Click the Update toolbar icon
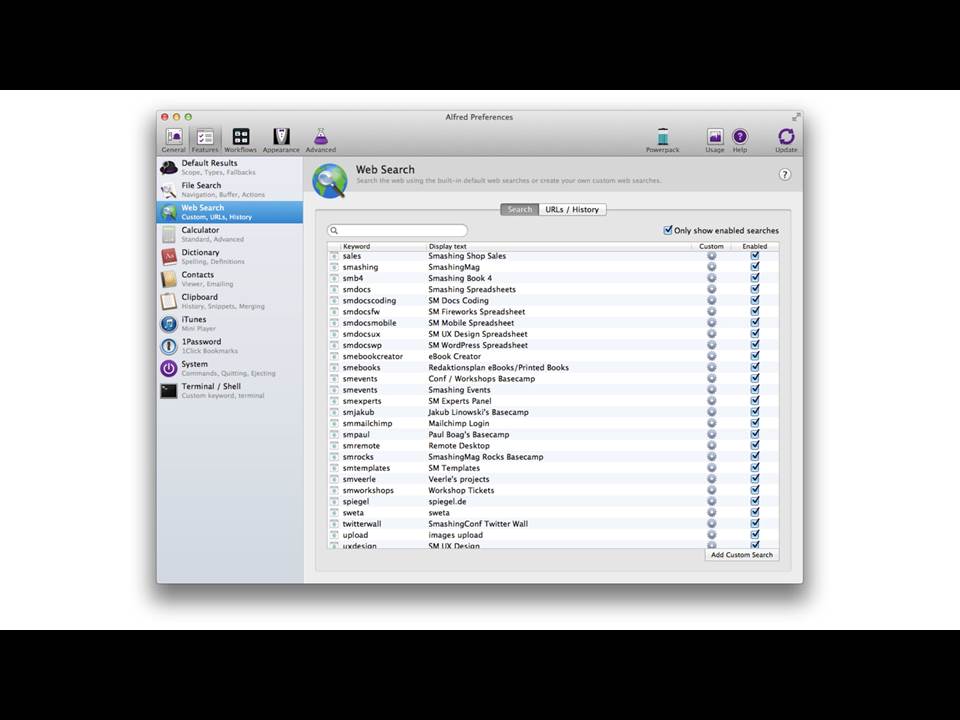 786,140
